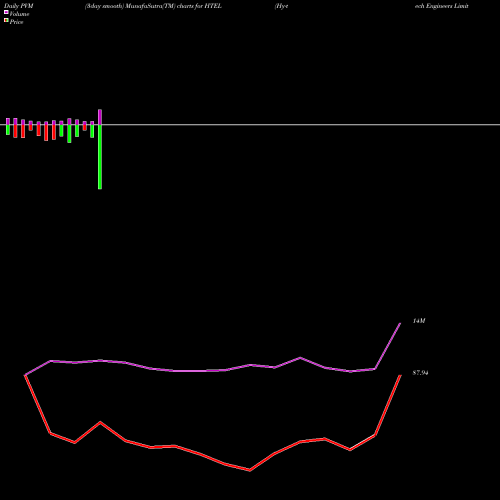Click the end point of the red price line

(x=400, y=375)
